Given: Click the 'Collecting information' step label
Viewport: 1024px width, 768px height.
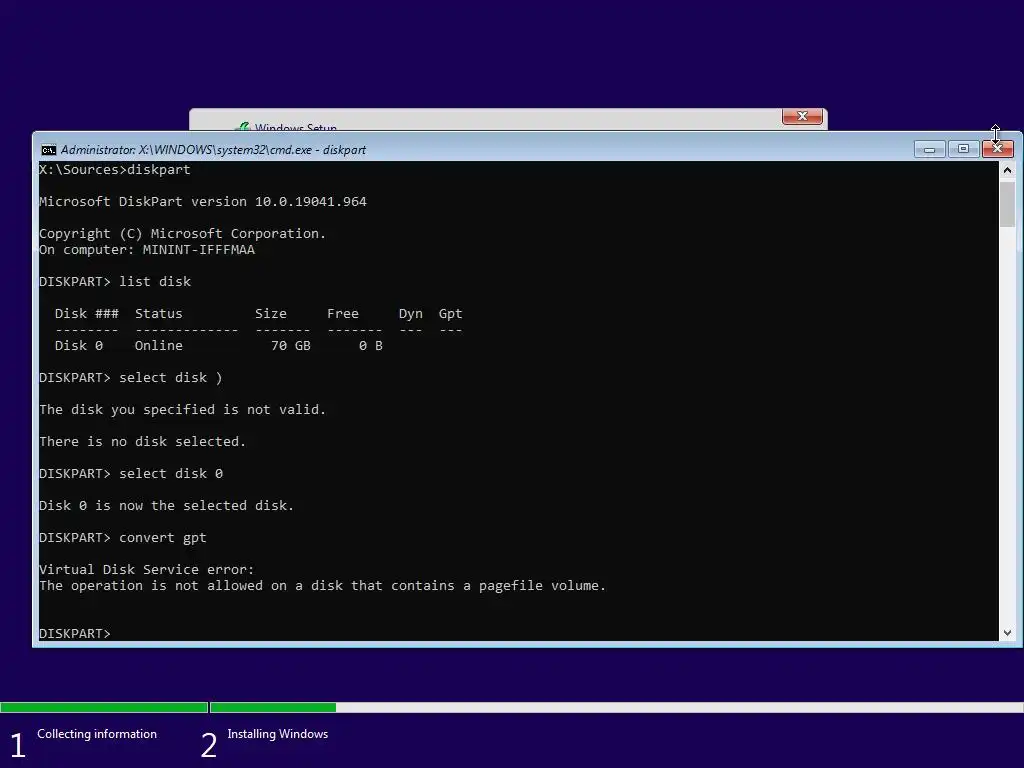Looking at the screenshot, I should point(97,734).
